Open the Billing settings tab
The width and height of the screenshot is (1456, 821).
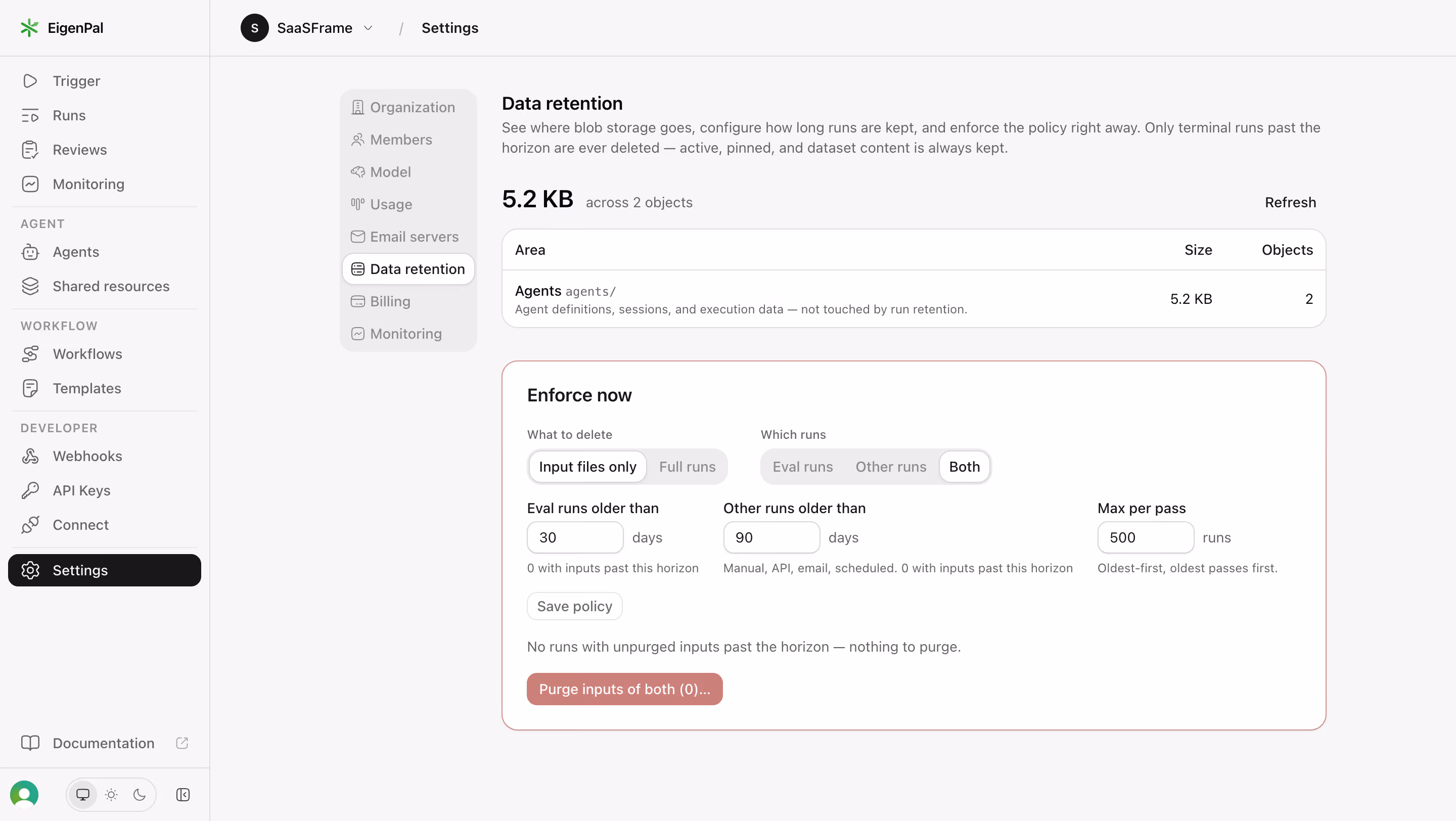click(x=408, y=302)
